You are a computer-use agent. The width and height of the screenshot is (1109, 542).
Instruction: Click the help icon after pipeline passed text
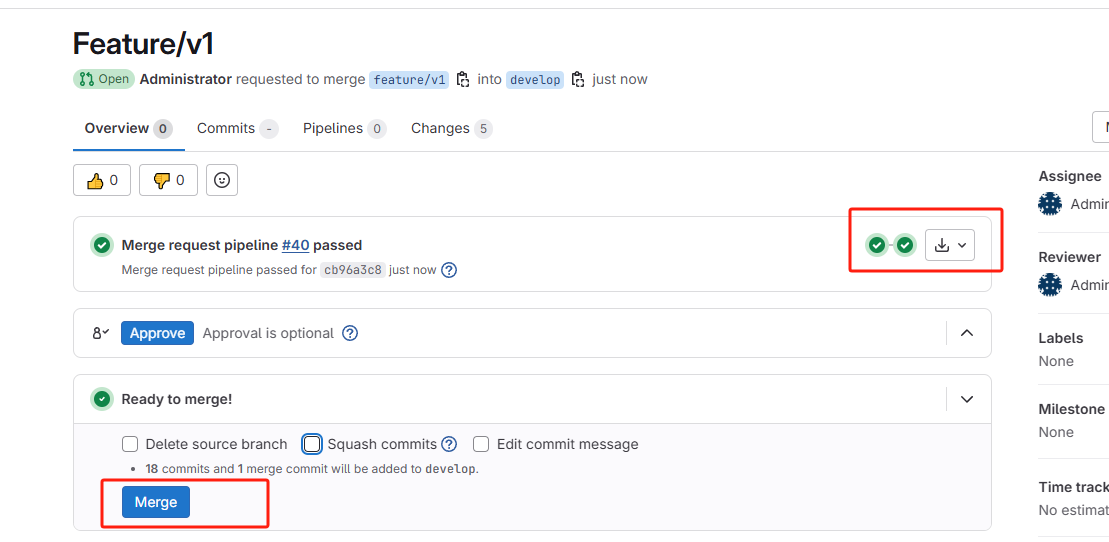(x=449, y=270)
